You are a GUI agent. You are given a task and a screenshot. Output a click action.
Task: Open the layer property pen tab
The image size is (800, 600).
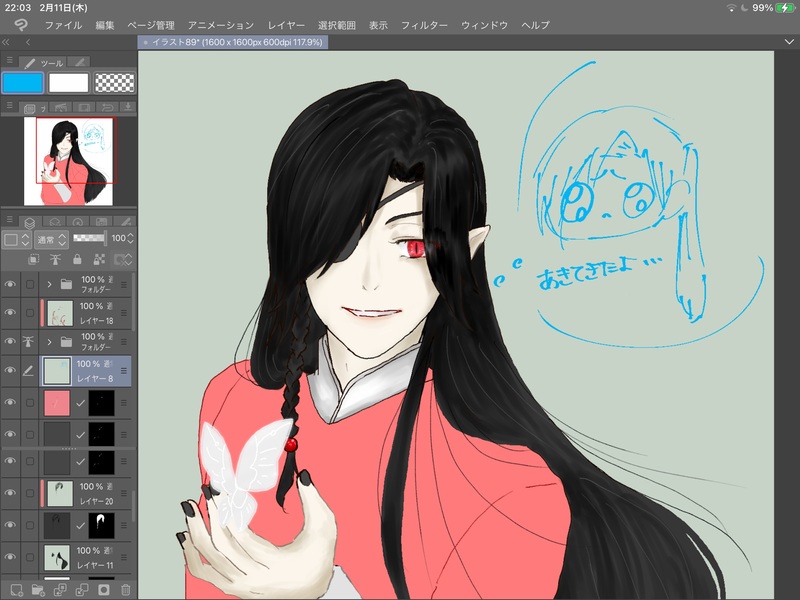125,222
